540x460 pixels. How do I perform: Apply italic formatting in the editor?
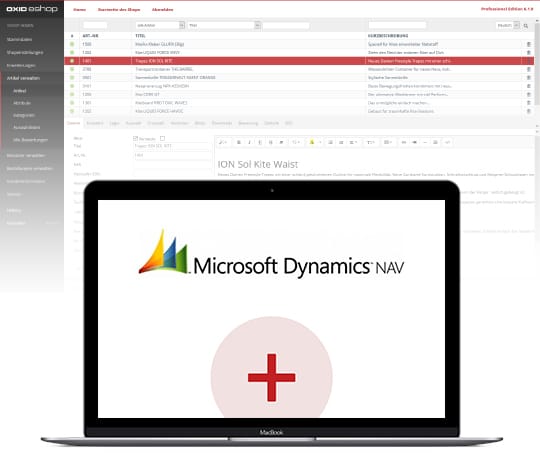click(249, 142)
